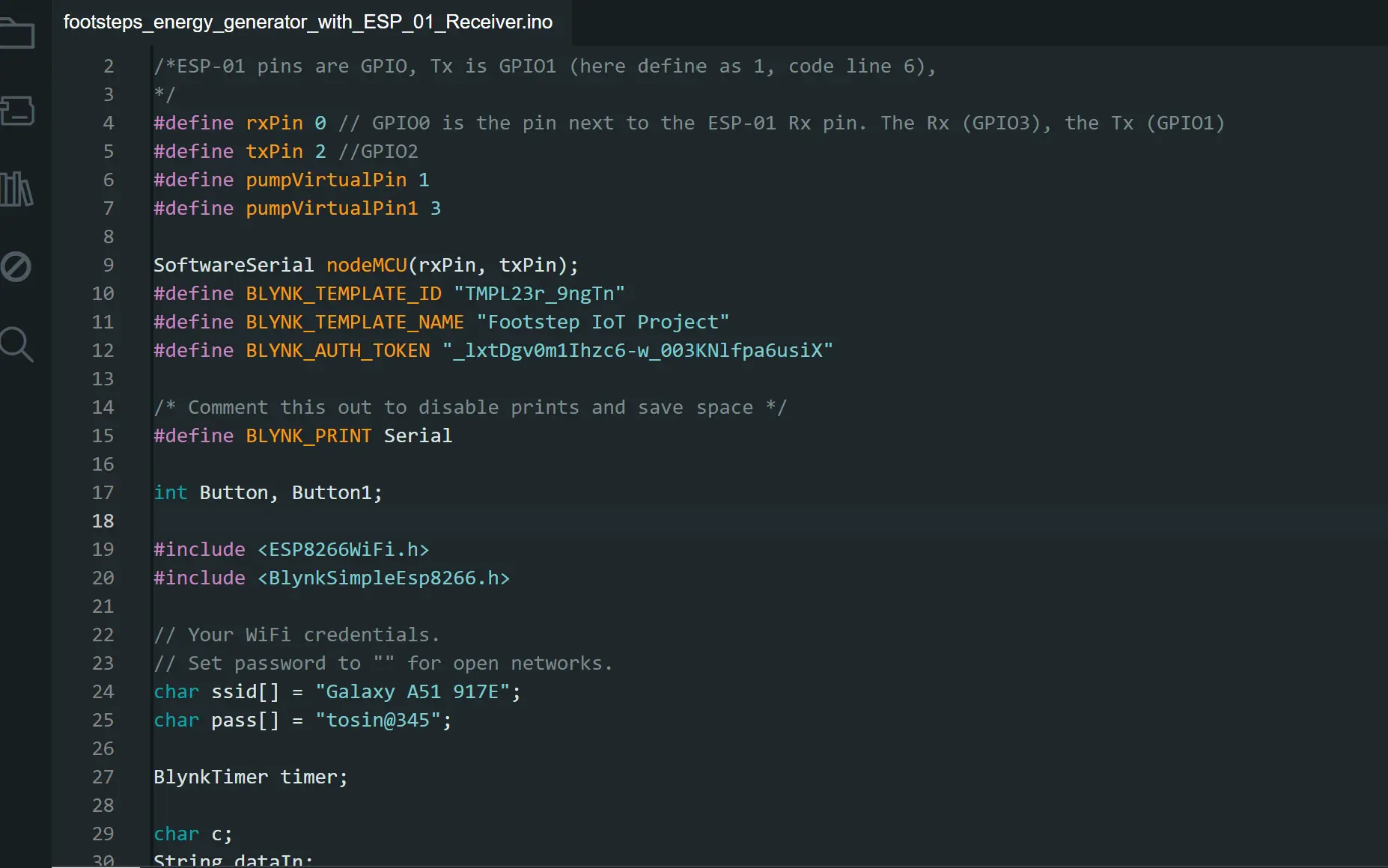
Task: Click the text "#define txPin 2"
Action: (240, 151)
